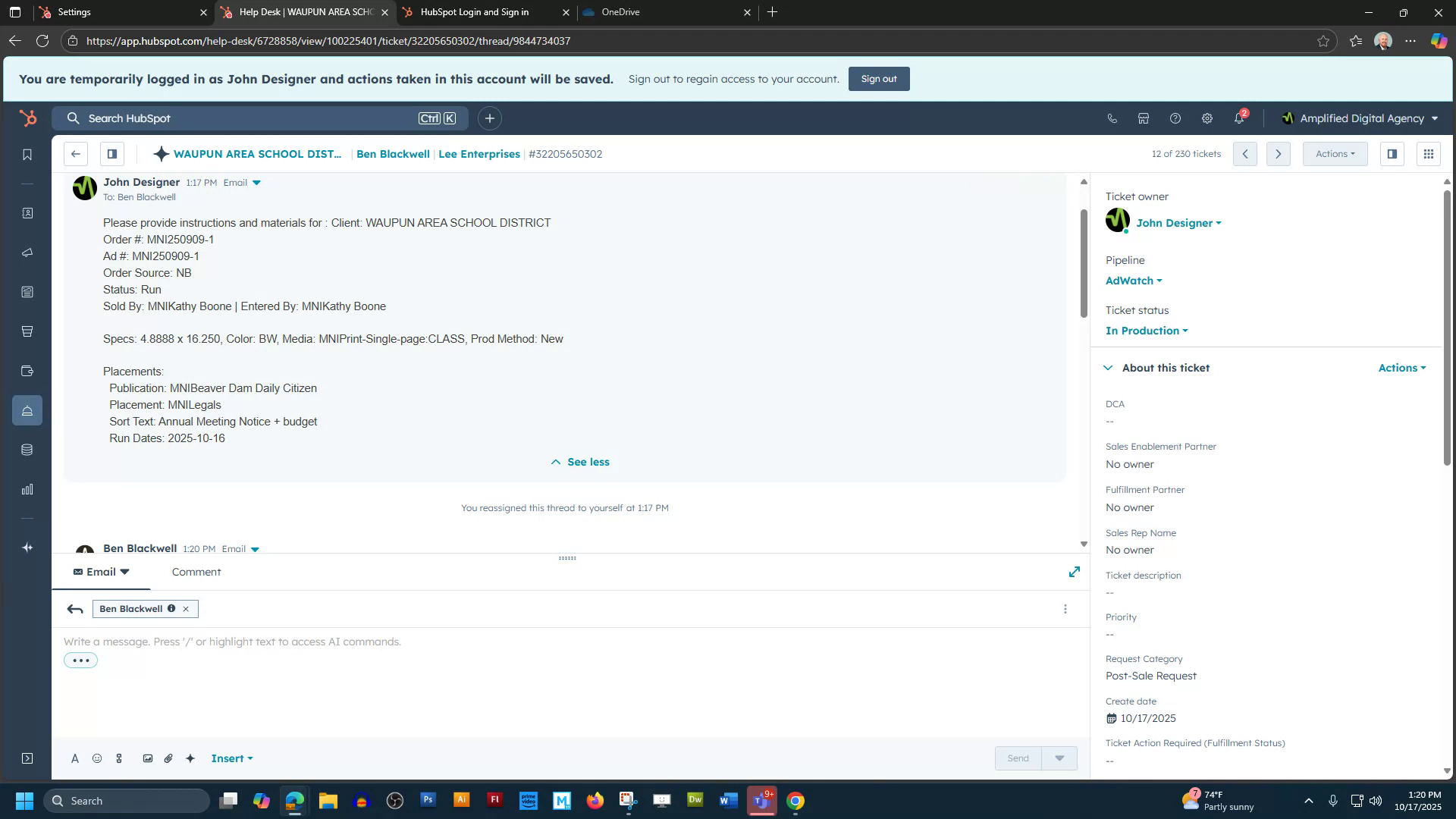This screenshot has height=819, width=1456.
Task: Remove Ben Blackwell from the recipients field
Action: click(186, 608)
